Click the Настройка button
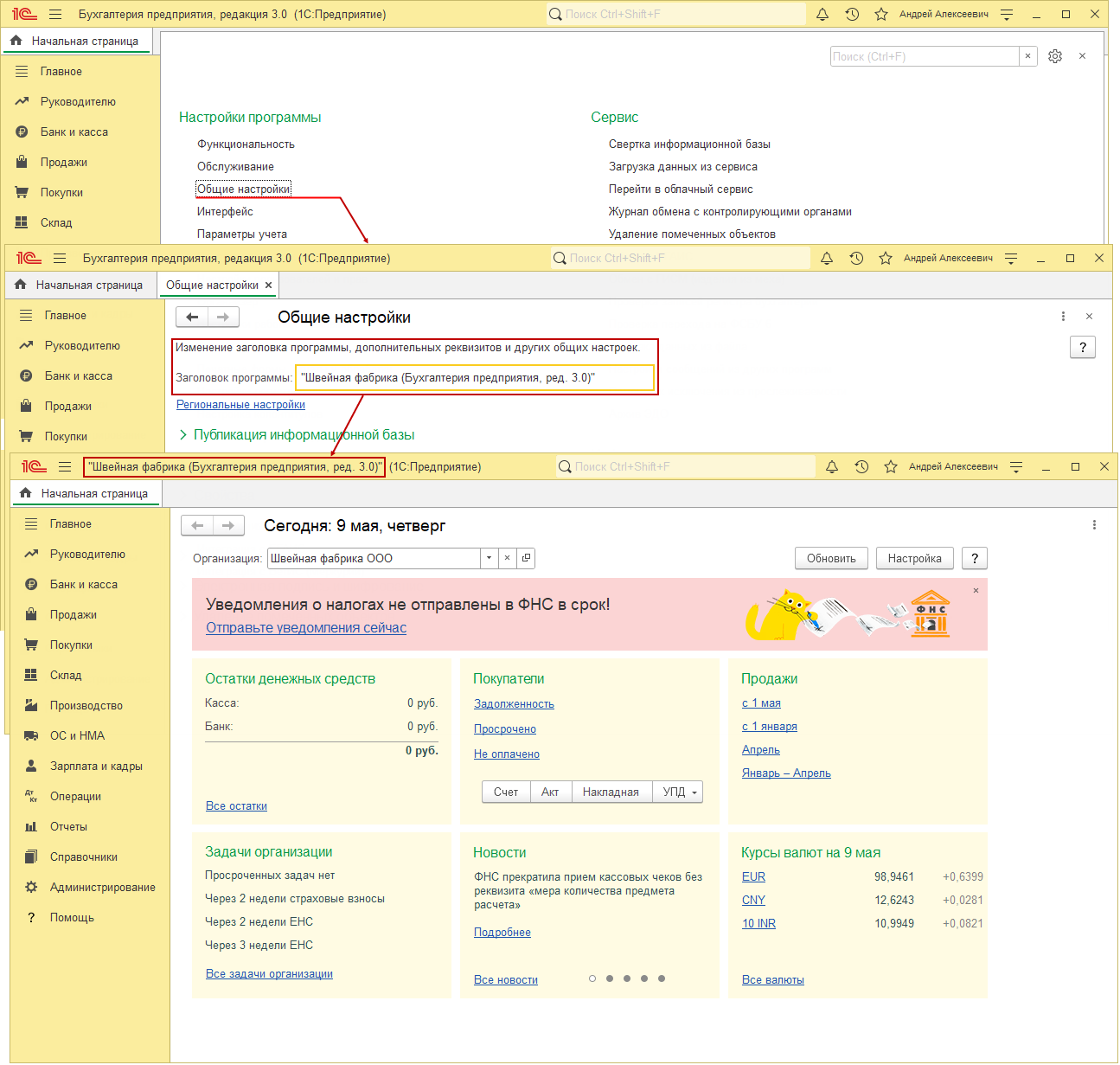This screenshot has height=1065, width=1120. [x=914, y=558]
